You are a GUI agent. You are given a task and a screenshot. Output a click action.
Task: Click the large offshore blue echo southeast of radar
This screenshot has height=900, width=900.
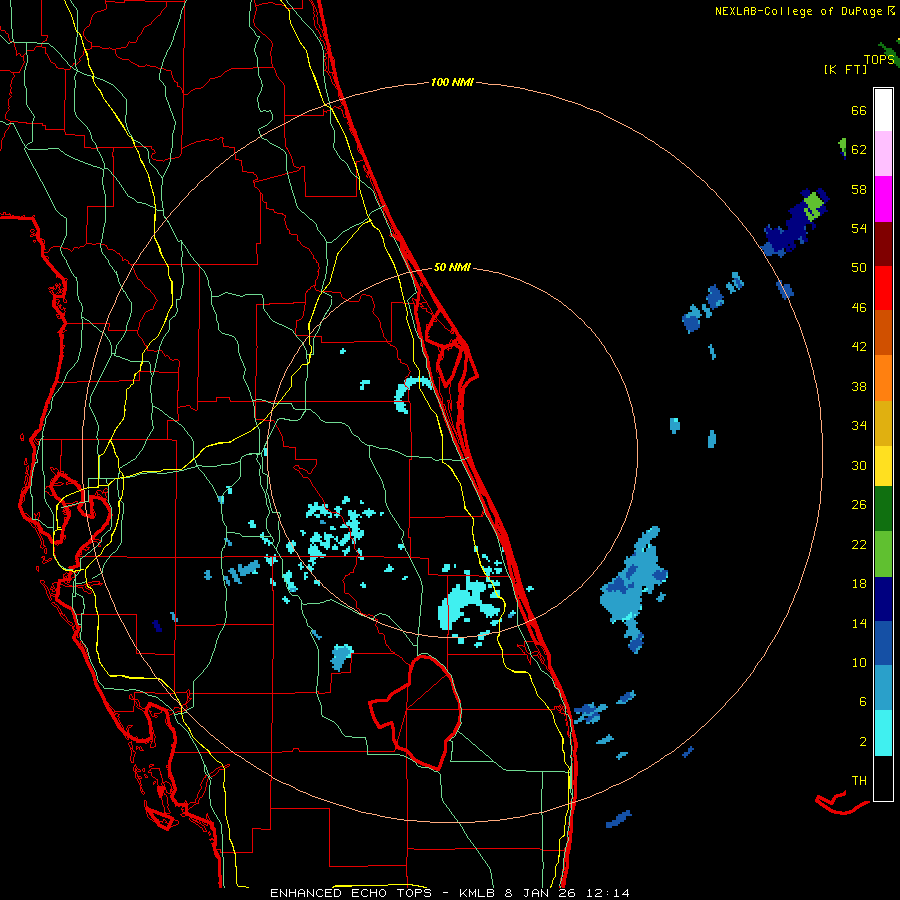tap(634, 587)
